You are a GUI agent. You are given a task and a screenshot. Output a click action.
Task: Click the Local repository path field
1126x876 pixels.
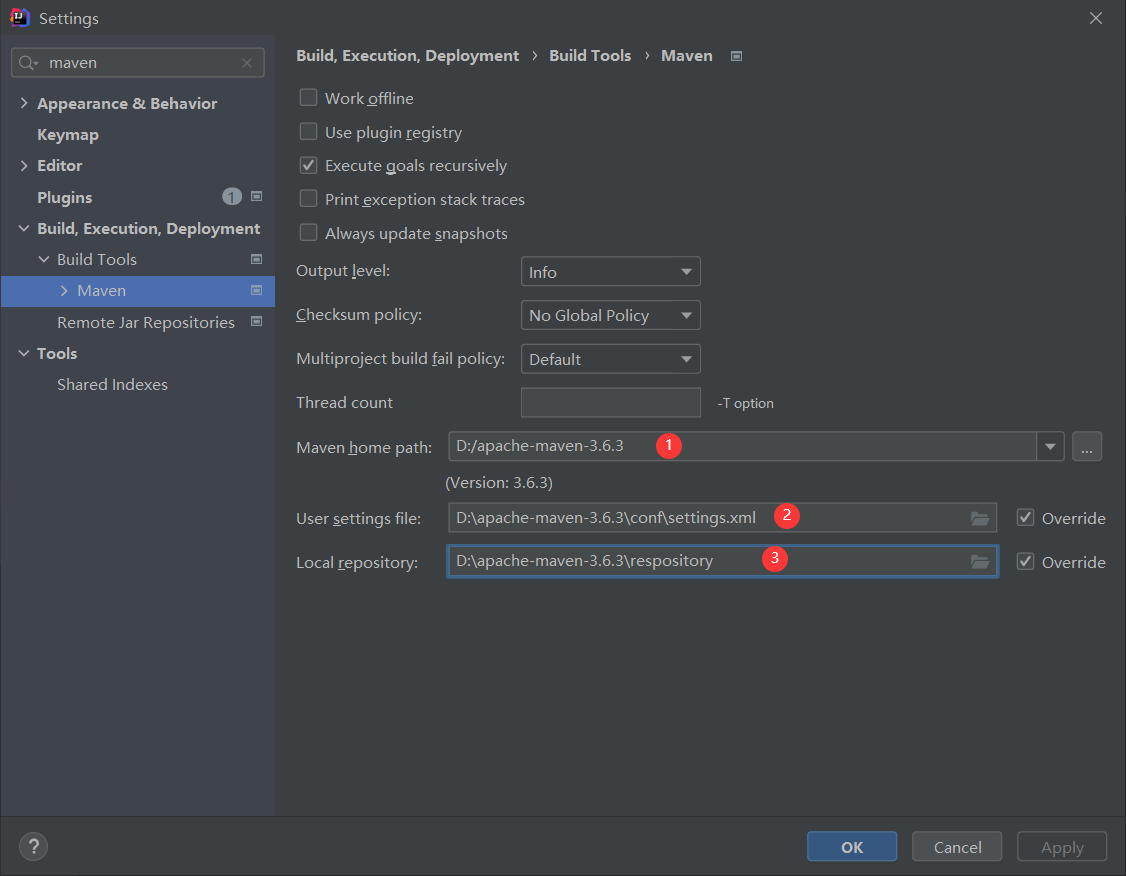coord(722,562)
